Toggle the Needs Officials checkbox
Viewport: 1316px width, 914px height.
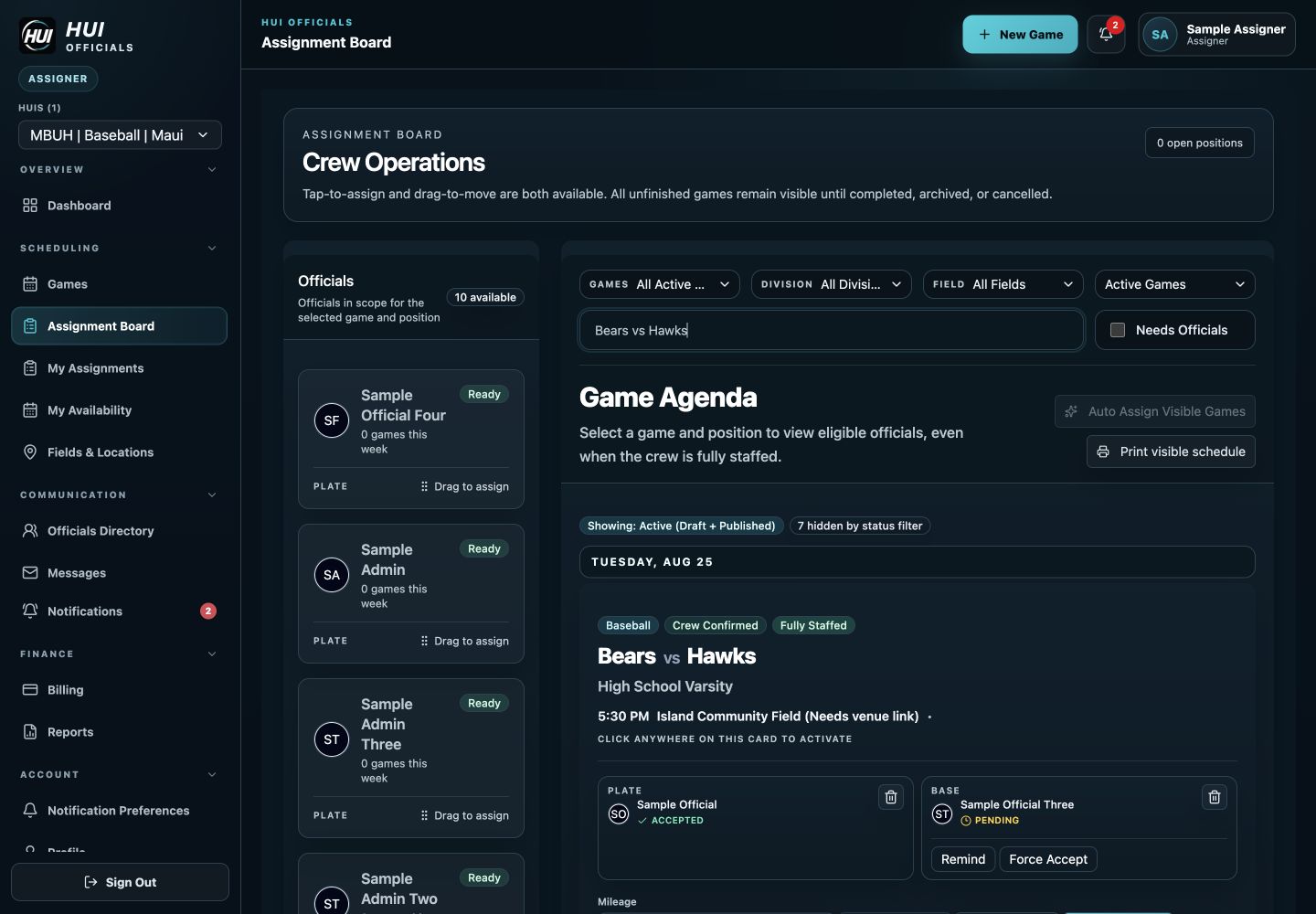coord(1118,330)
